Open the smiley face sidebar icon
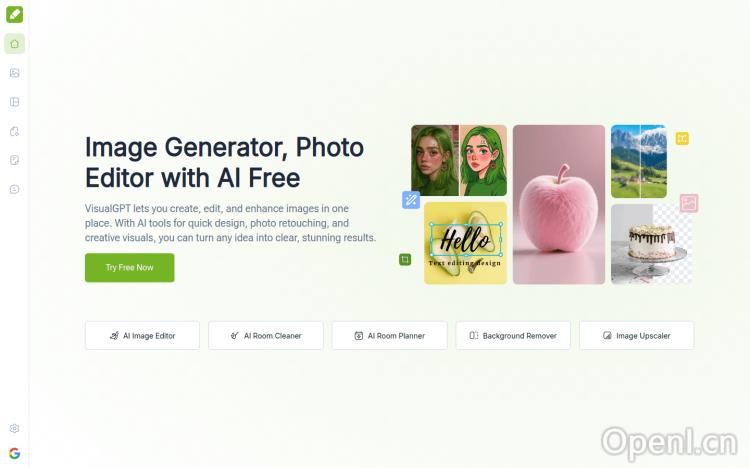Screen dimensions: 750x468 14,189
